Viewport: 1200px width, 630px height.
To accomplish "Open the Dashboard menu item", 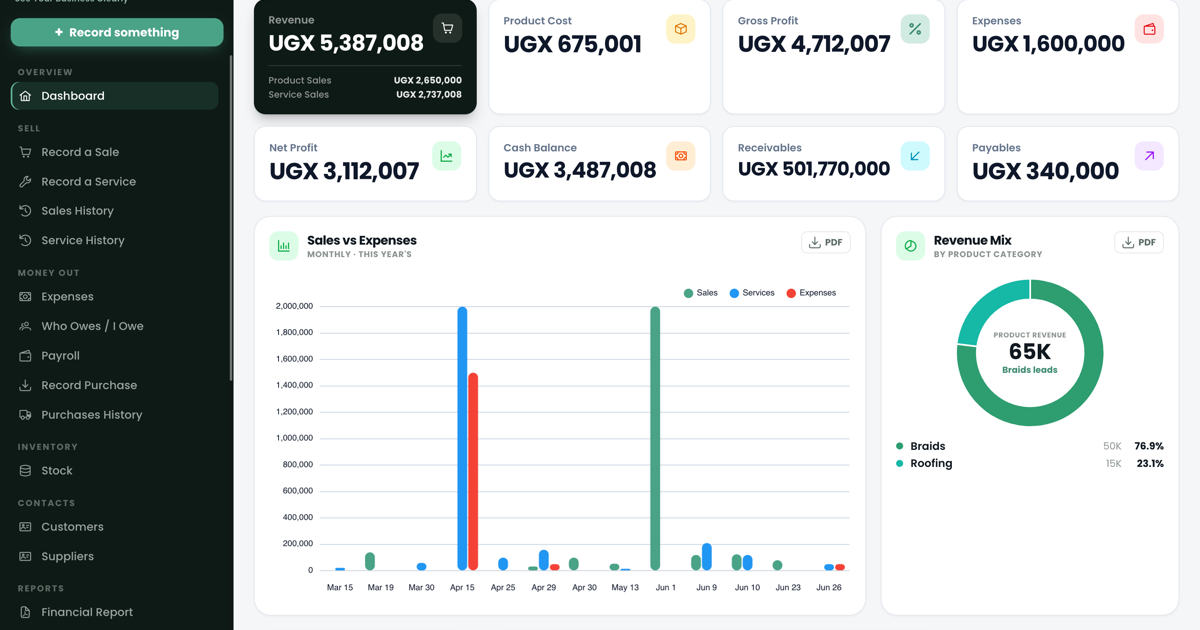I will pyautogui.click(x=115, y=96).
